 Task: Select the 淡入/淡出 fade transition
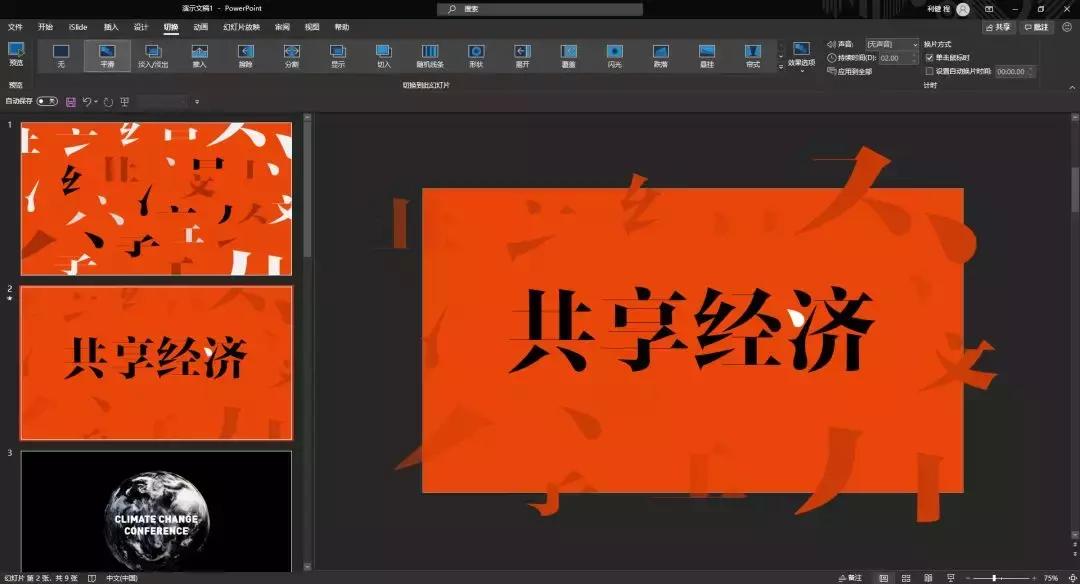coord(155,55)
